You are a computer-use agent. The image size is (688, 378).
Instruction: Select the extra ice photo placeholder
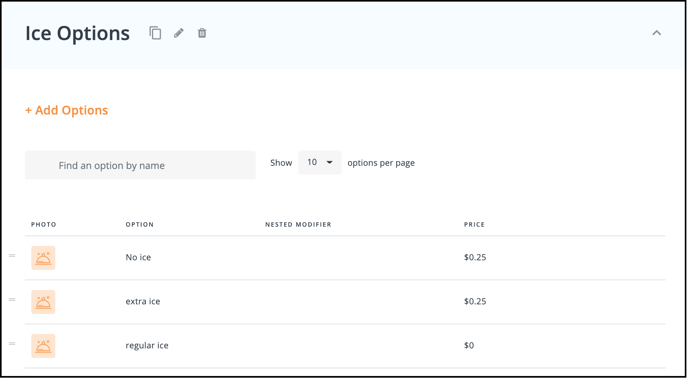pos(43,302)
